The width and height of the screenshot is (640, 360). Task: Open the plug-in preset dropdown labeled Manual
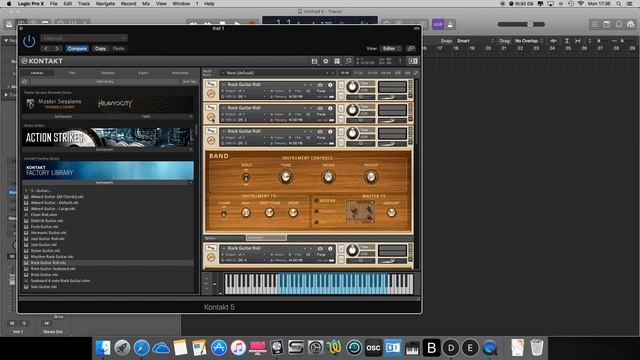tap(84, 38)
